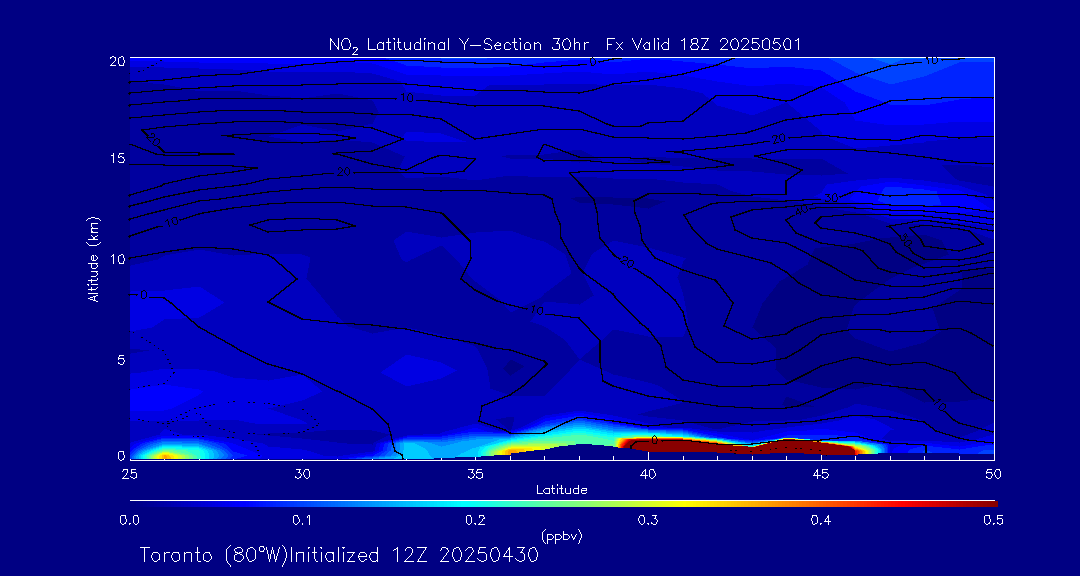
Task: Click the x-axis tick label '40'
Action: pos(648,472)
